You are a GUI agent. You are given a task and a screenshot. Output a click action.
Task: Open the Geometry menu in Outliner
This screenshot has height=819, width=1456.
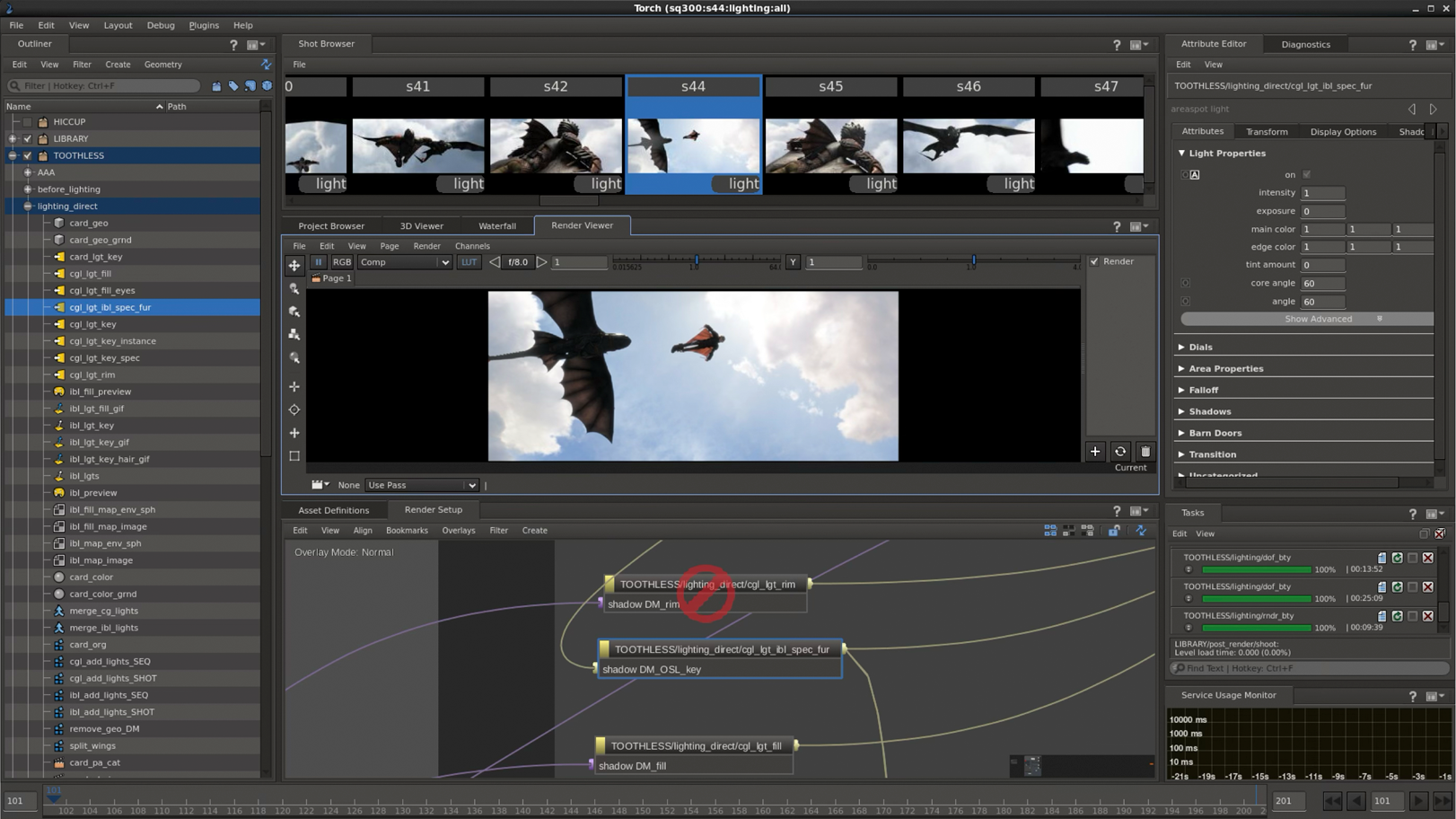click(162, 65)
